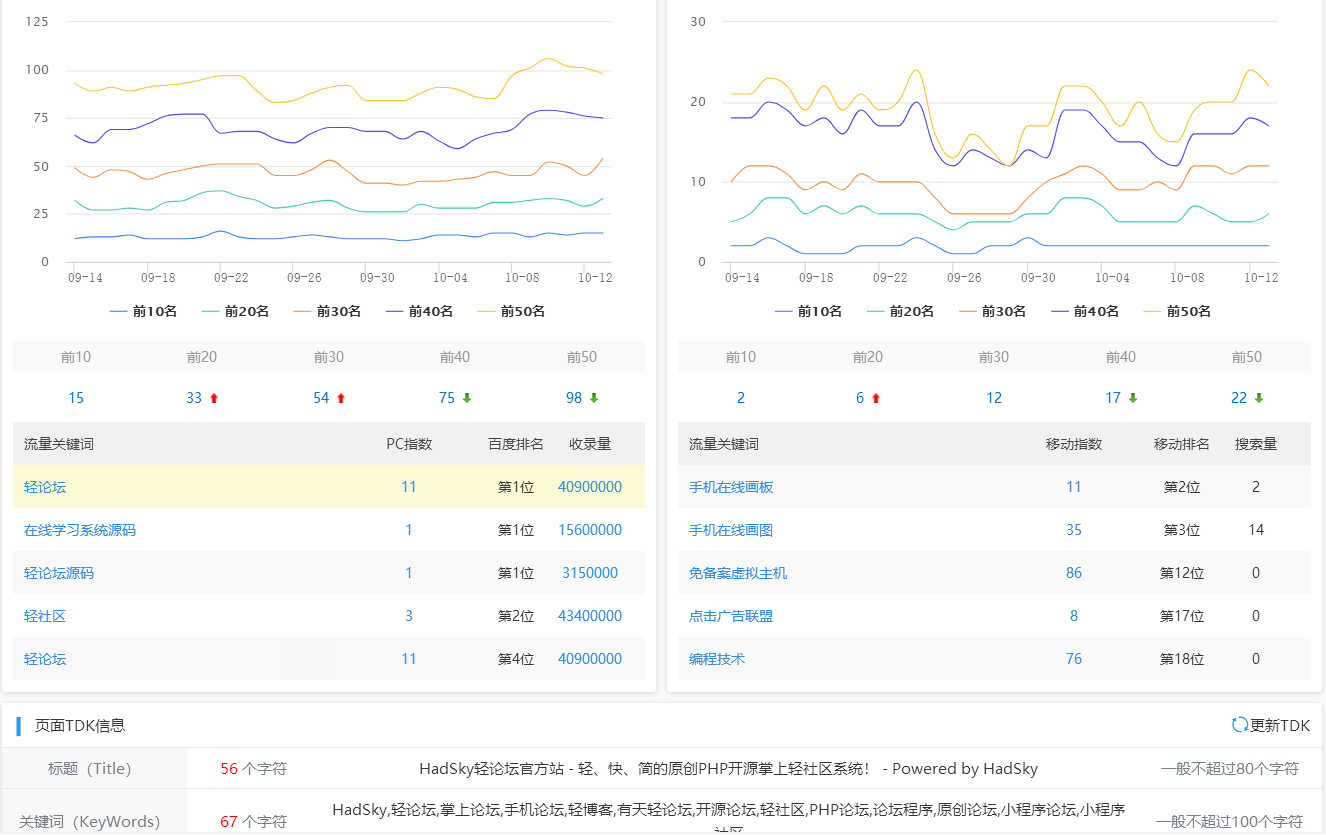The width and height of the screenshot is (1326, 835).
Task: Toggle 前30名 series in right chart legend
Action: pos(992,311)
